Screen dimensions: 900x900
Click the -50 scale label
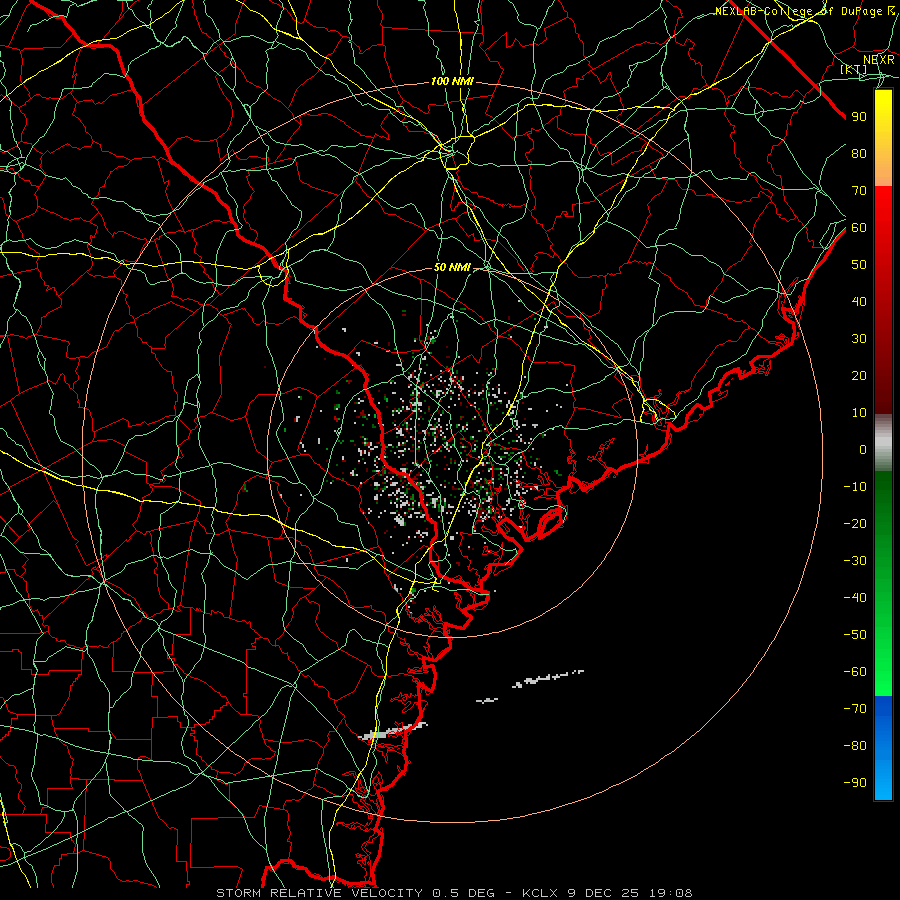855,635
